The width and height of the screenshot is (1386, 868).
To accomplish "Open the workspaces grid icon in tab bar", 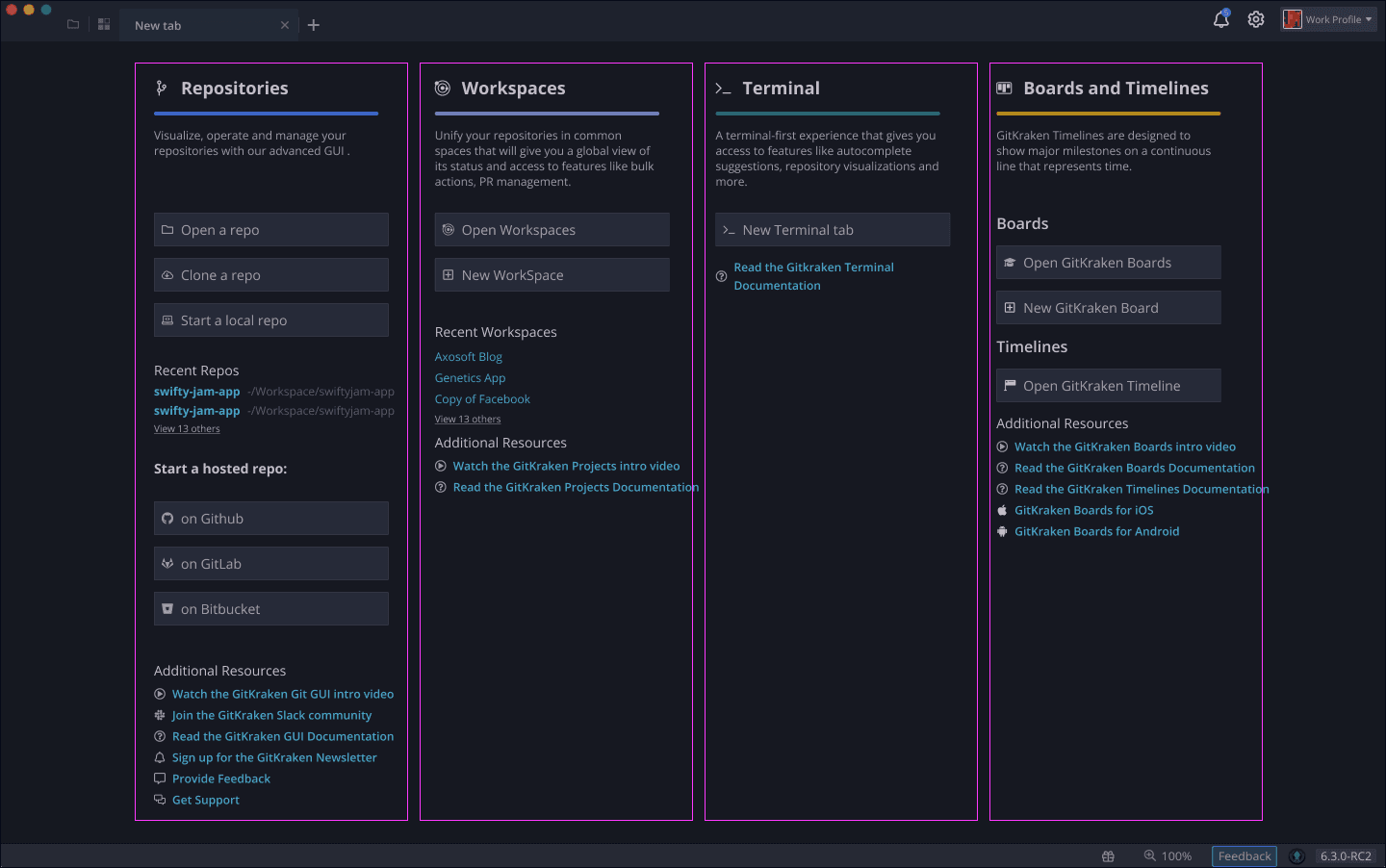I will point(104,25).
